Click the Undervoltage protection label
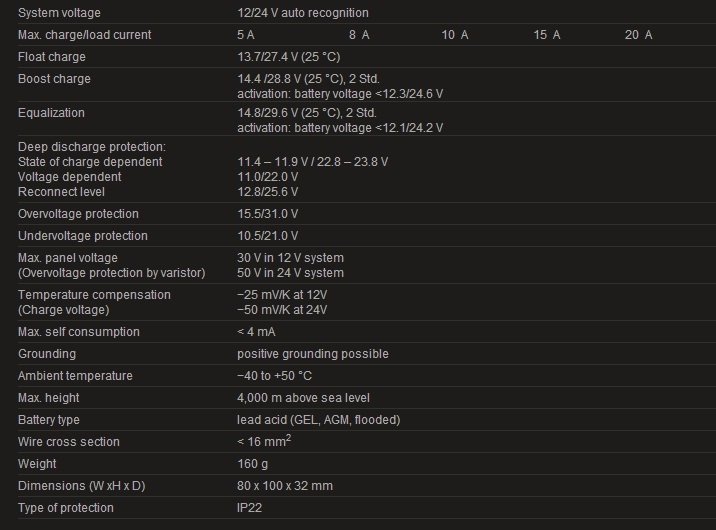This screenshot has width=716, height=530. [x=83, y=236]
